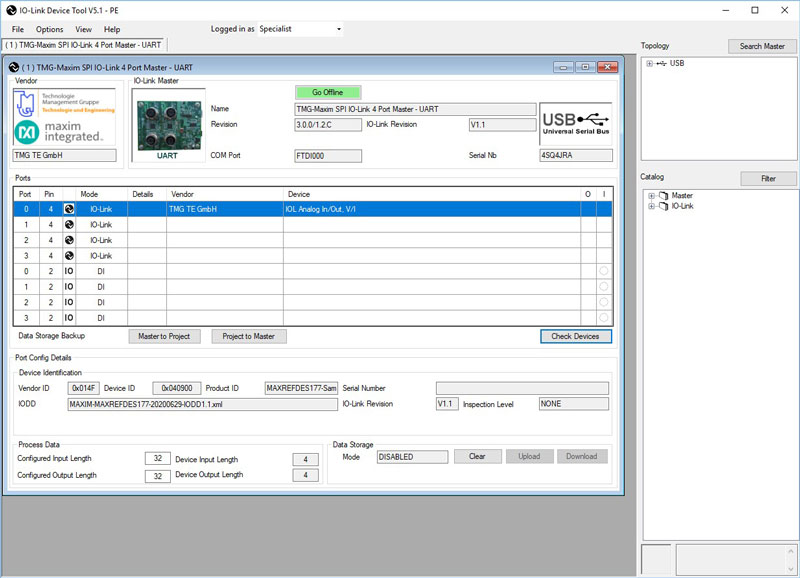This screenshot has height=578, width=800.
Task: Click the UART master board image
Action: pyautogui.click(x=168, y=125)
